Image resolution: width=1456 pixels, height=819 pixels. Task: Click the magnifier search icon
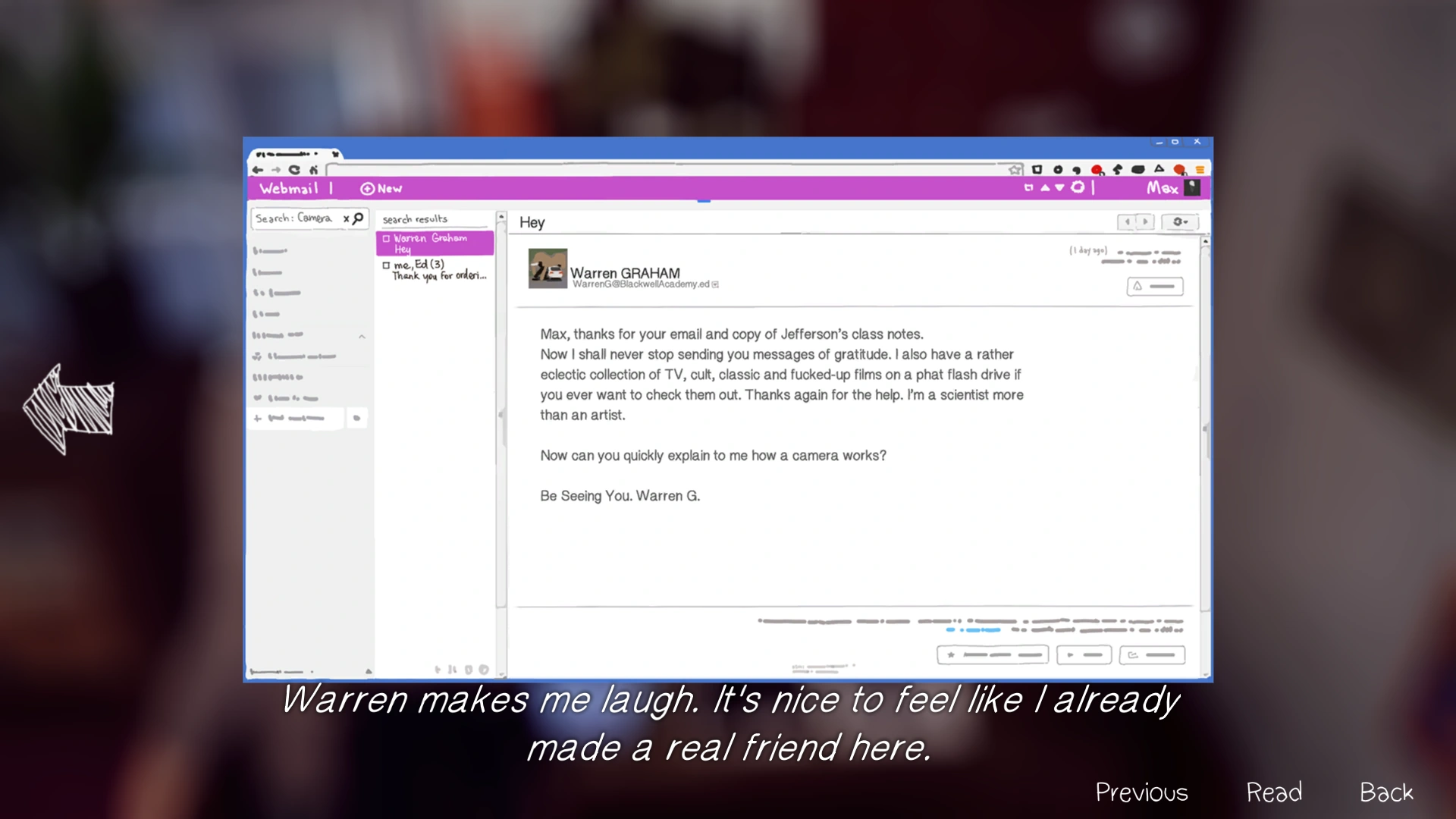(x=359, y=218)
